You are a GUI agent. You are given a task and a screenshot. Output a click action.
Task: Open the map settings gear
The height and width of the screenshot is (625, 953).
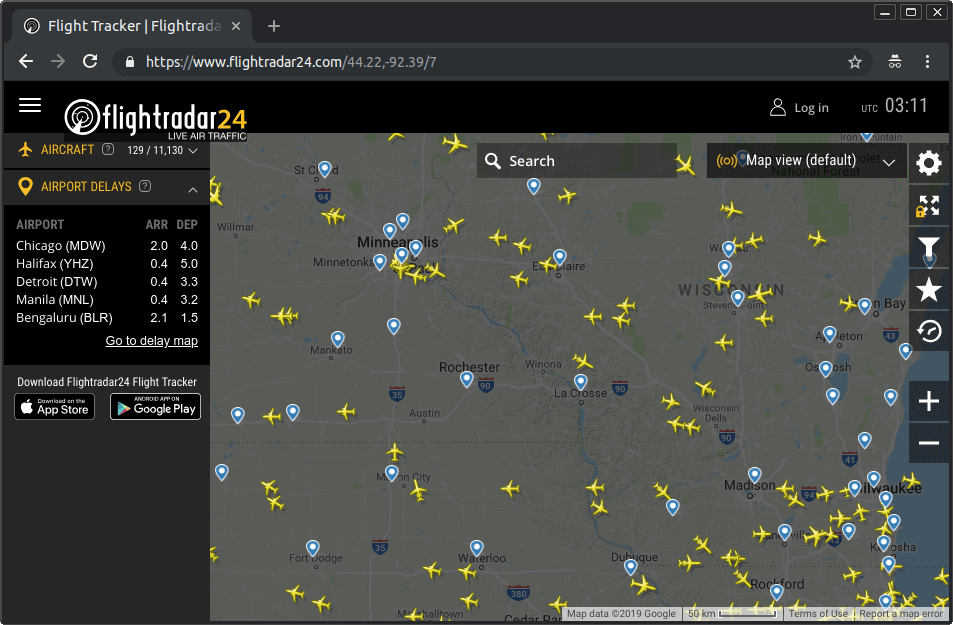tap(929, 164)
